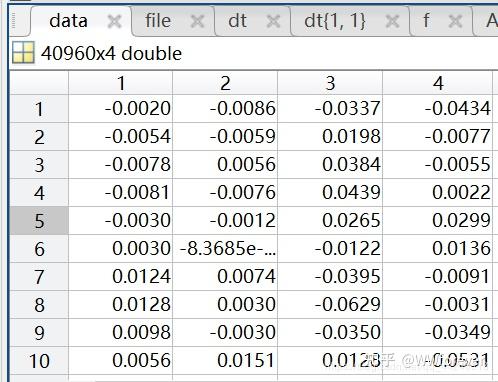Click cell with value 0.0265

[330, 221]
